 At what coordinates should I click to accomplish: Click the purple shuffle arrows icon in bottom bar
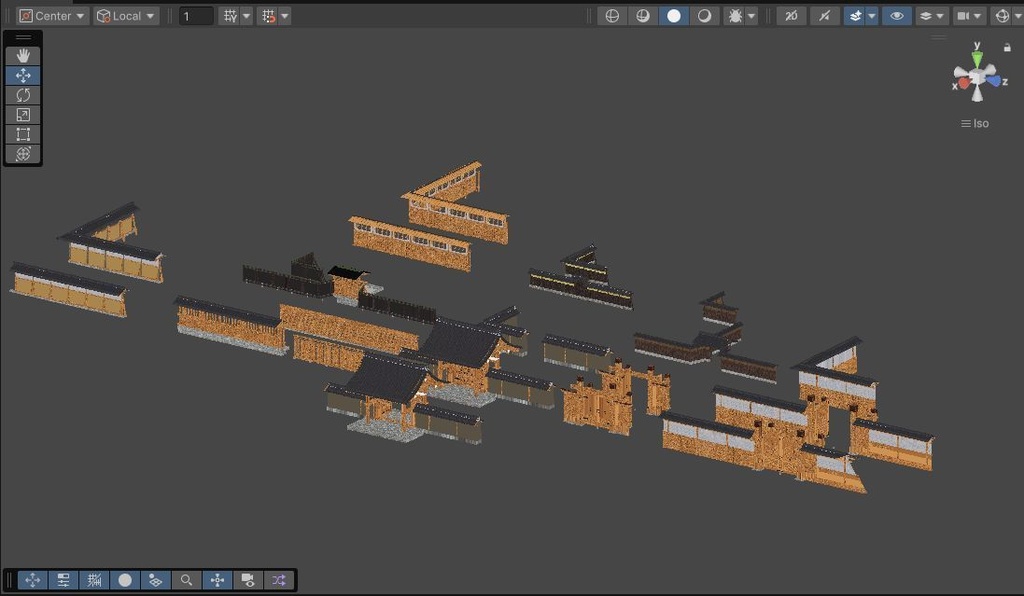click(279, 580)
